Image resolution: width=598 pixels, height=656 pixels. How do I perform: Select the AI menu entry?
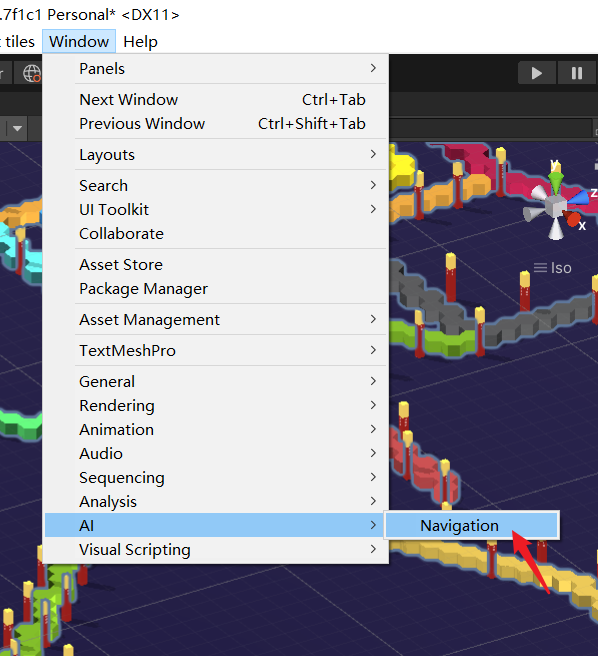pyautogui.click(x=216, y=525)
